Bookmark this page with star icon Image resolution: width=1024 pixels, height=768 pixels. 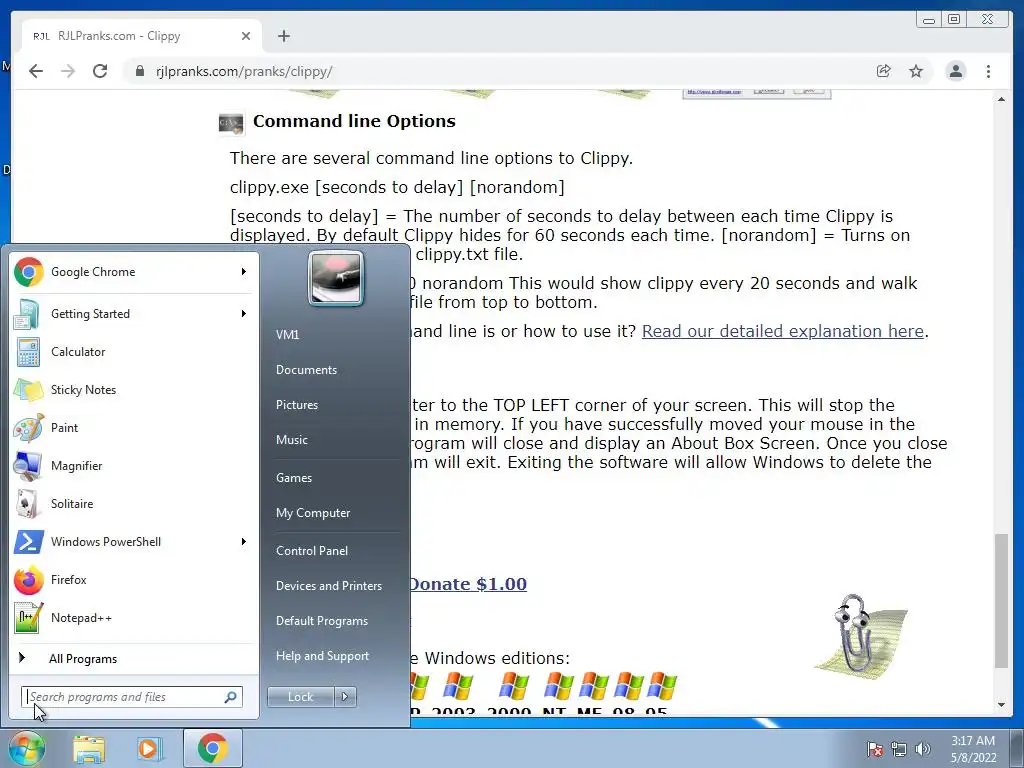pyautogui.click(x=916, y=71)
